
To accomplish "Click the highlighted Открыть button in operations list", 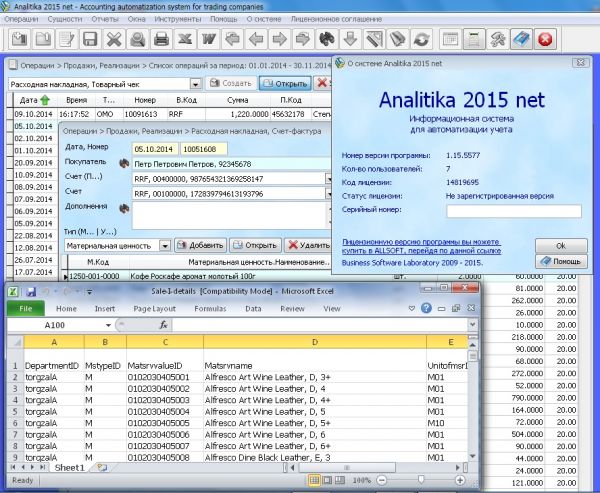I will click(285, 83).
